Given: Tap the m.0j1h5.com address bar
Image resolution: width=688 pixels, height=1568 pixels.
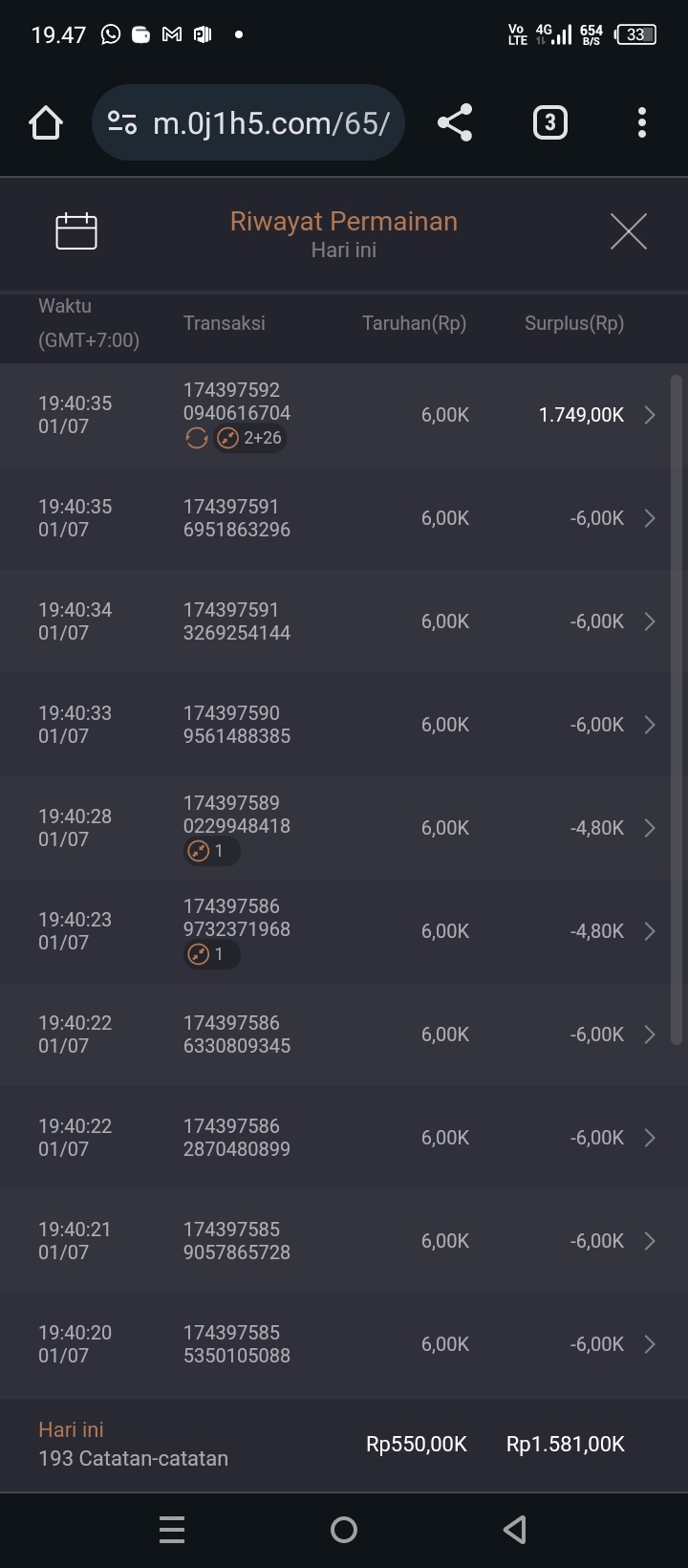Looking at the screenshot, I should [270, 122].
